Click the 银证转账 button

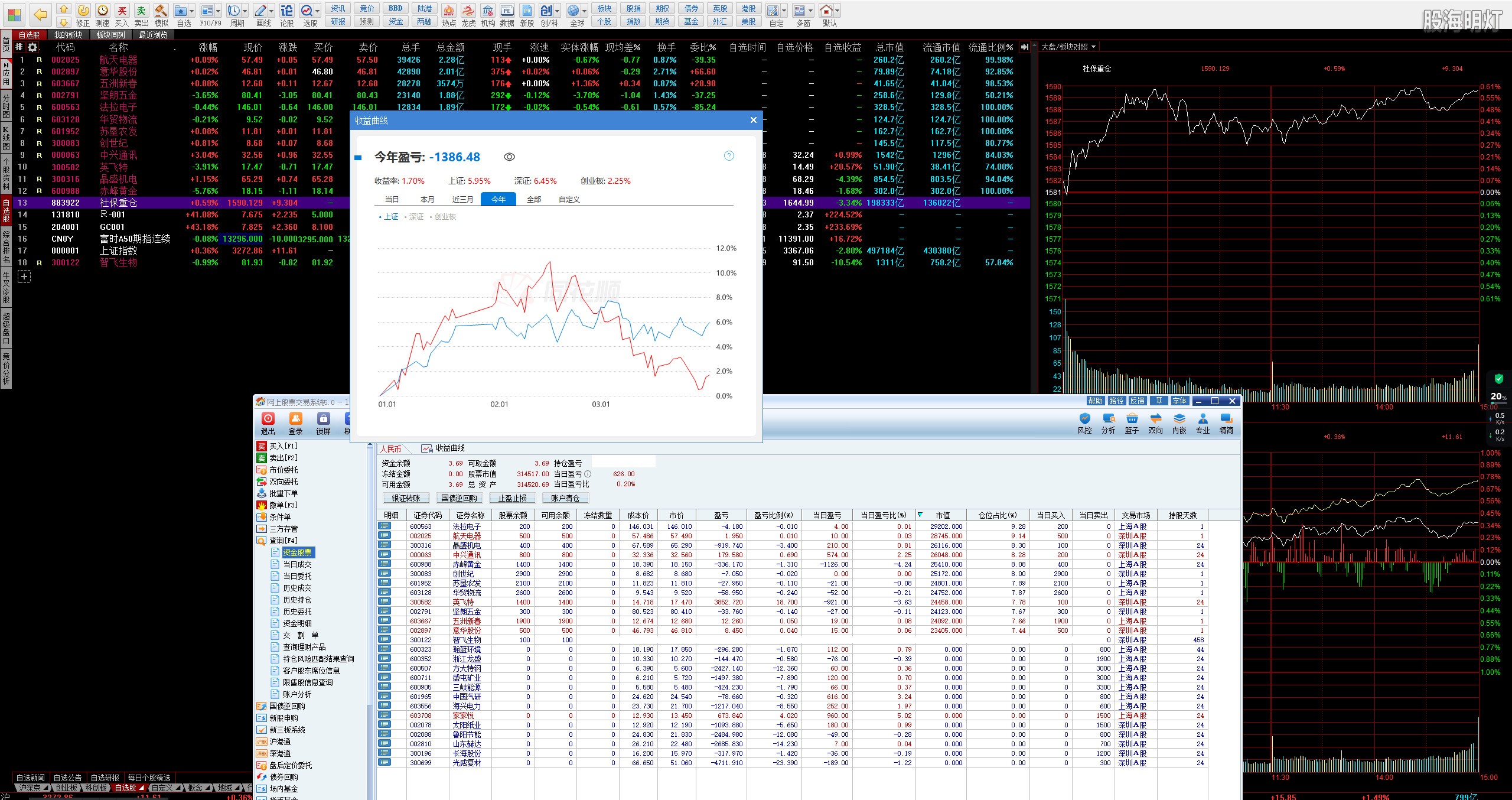[406, 498]
